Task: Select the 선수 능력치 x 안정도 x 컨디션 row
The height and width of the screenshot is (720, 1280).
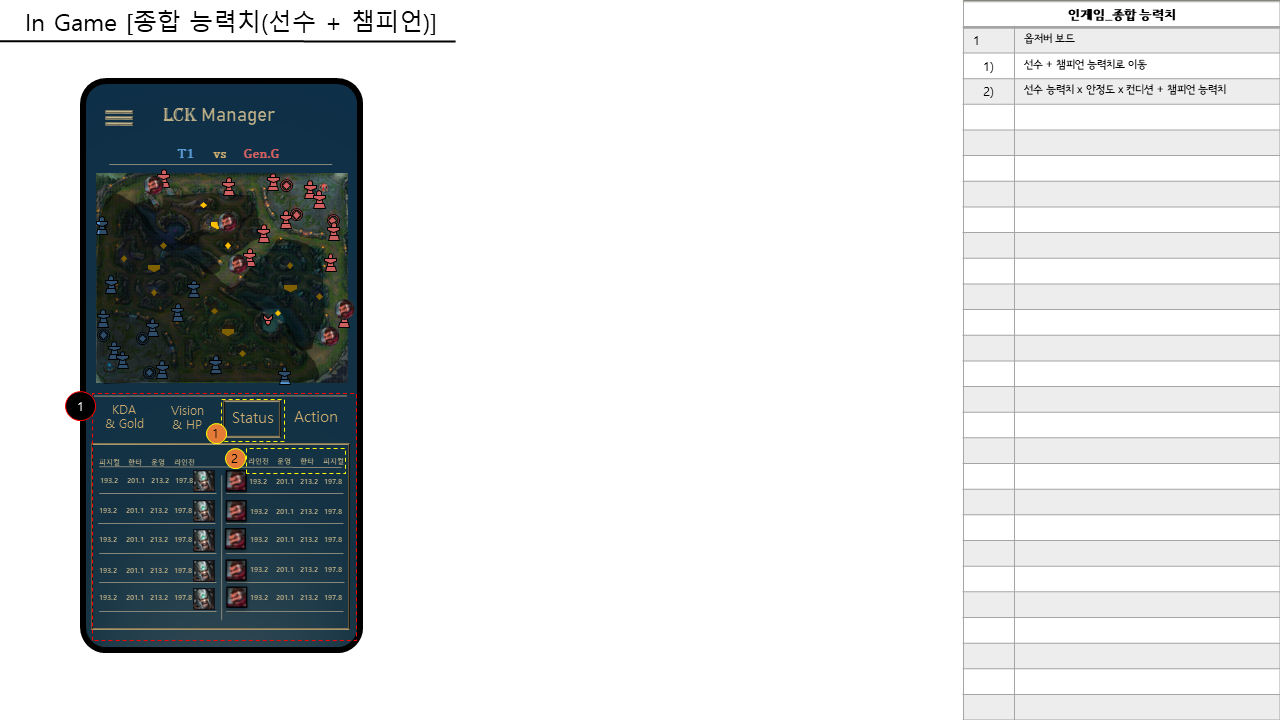Action: [x=1121, y=91]
